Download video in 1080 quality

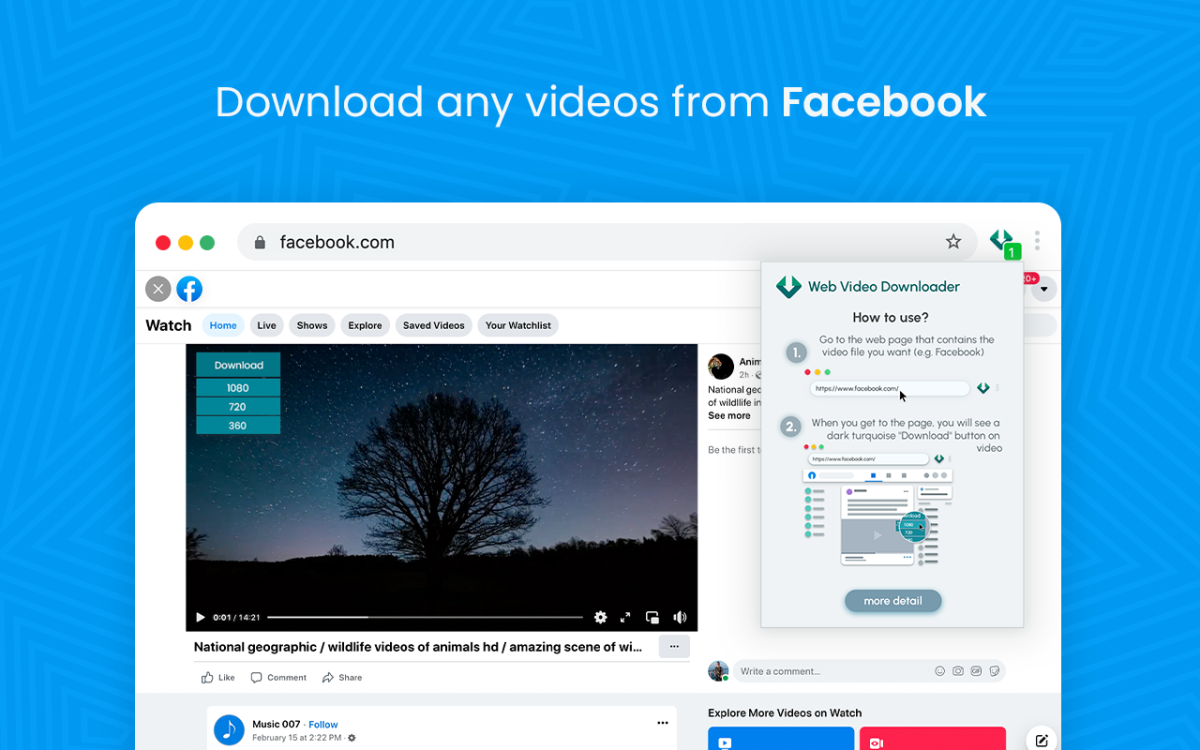click(238, 388)
